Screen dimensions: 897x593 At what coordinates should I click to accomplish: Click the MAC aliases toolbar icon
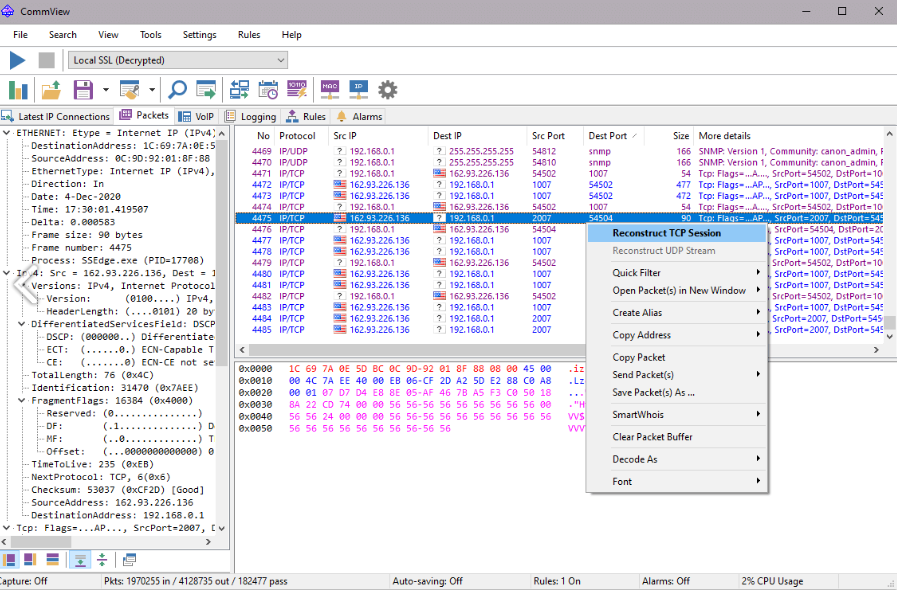coord(330,90)
